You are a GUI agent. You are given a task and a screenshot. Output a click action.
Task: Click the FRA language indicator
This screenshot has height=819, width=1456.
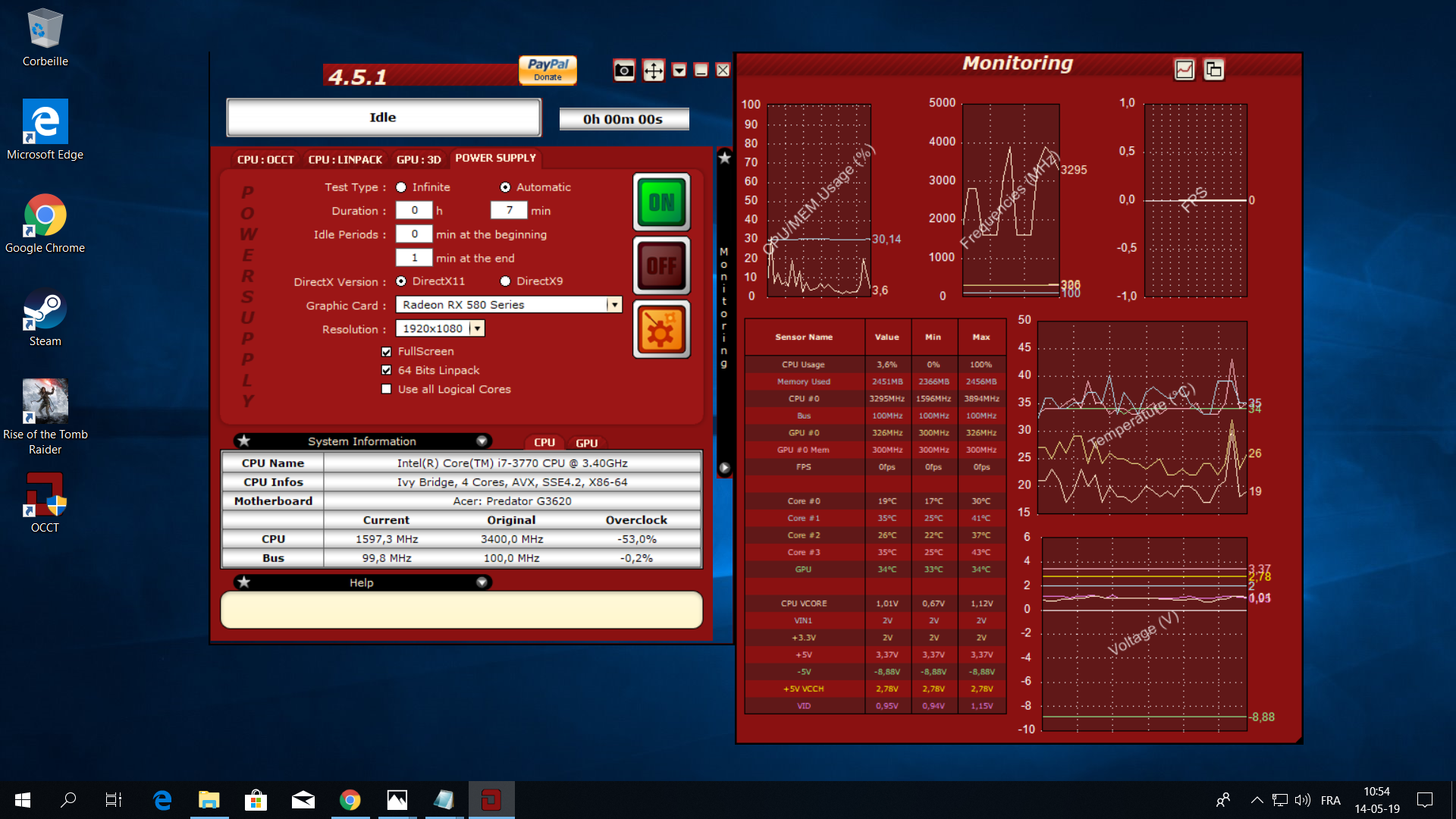pyautogui.click(x=1330, y=800)
